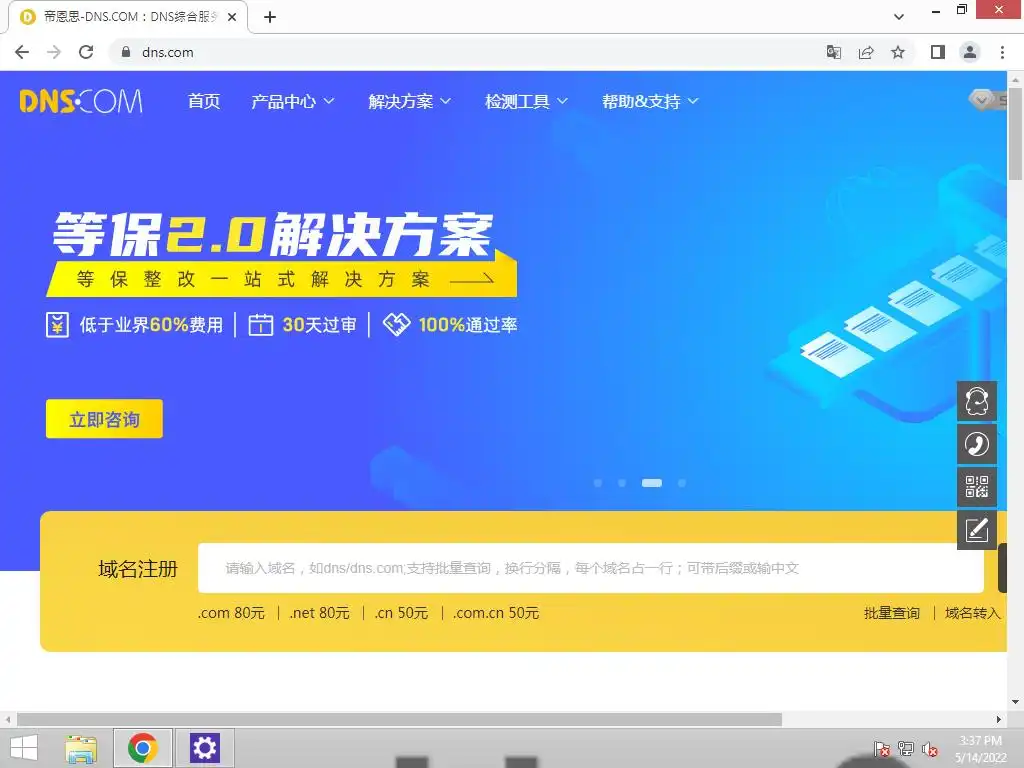The width and height of the screenshot is (1024, 768).
Task: Select the fourth carousel dot
Action: pos(682,483)
